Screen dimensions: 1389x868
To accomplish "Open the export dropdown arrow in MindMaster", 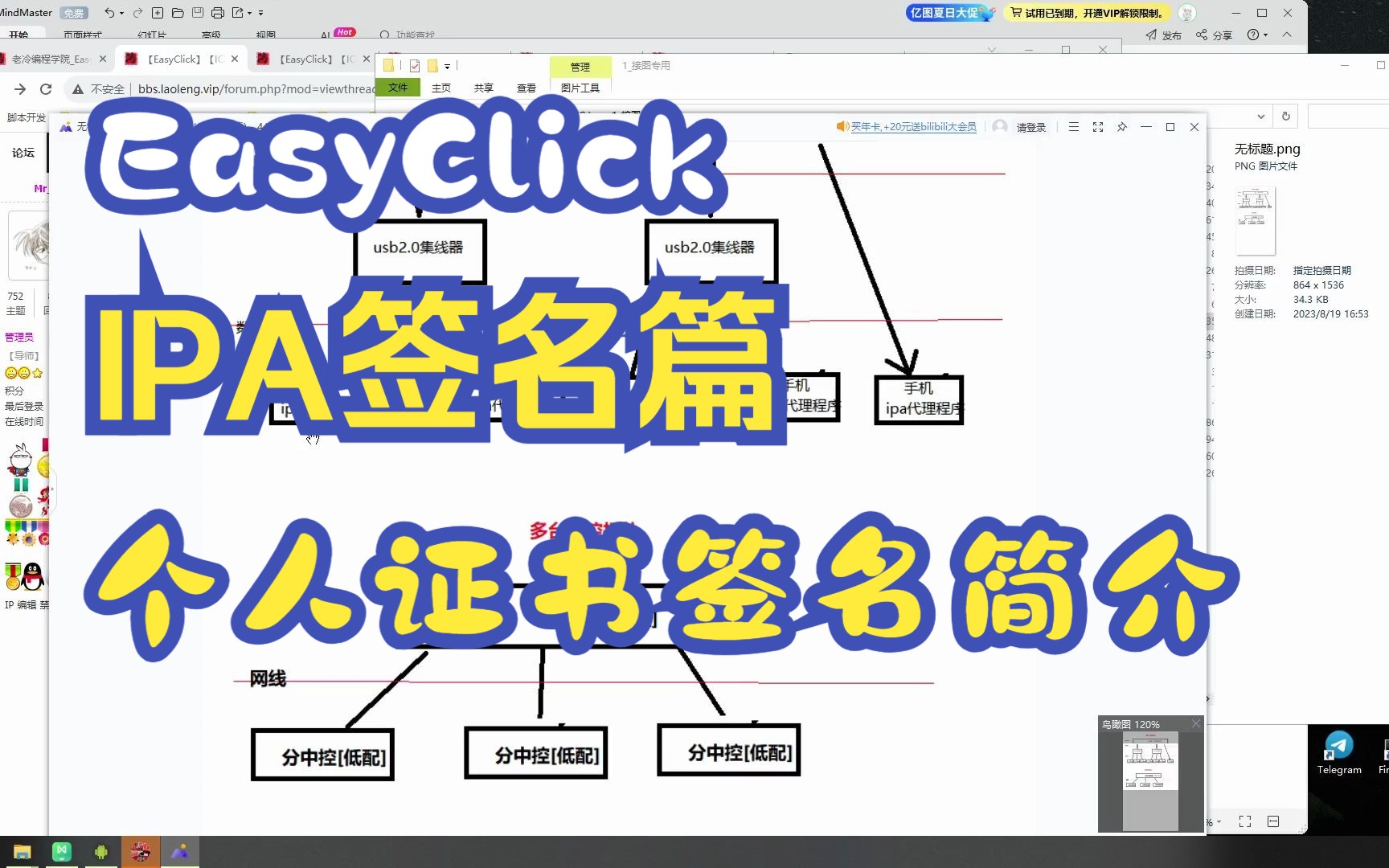I will coord(250,14).
